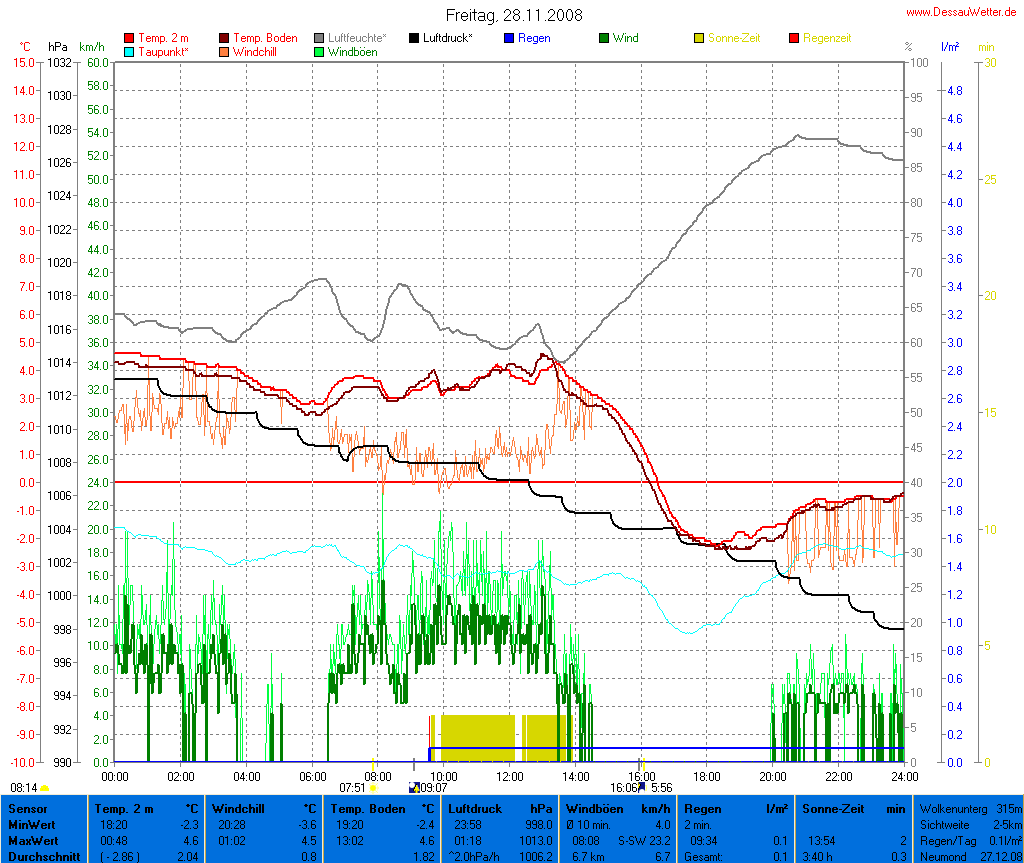The image size is (1024, 863).
Task: Click the dark green Wind legend square
Action: [604, 38]
